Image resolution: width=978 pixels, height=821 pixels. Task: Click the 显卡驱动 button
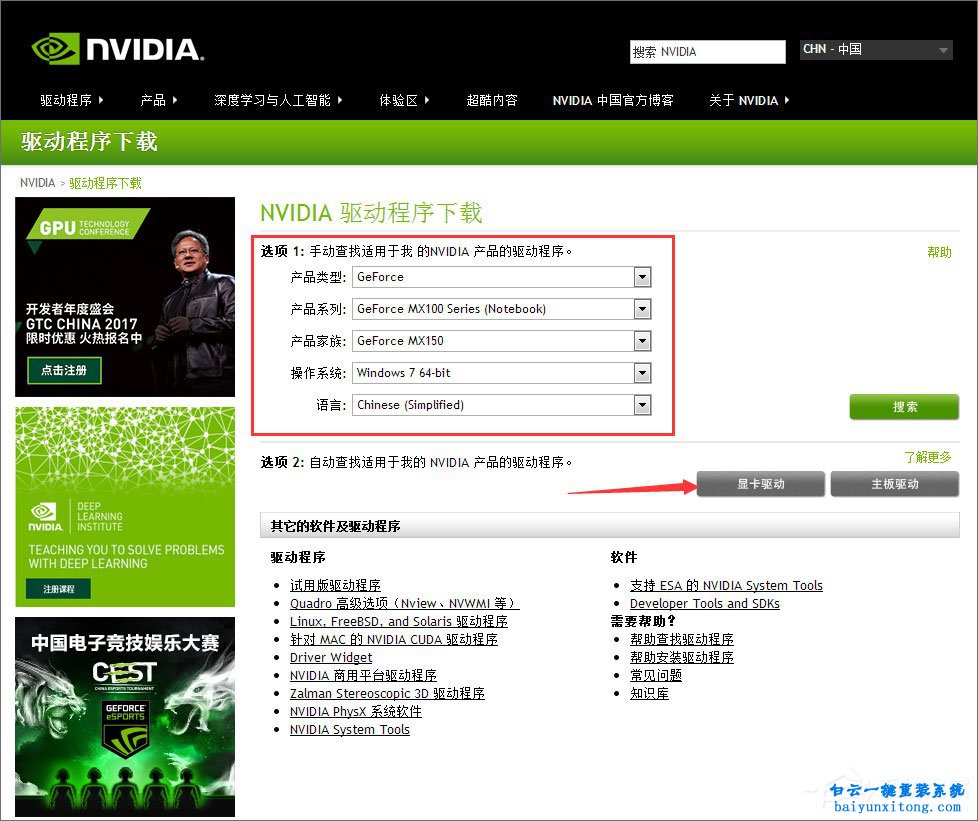760,484
